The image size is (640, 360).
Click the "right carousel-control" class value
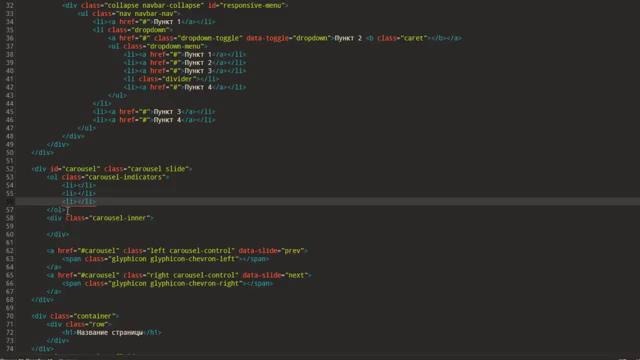tap(192, 275)
